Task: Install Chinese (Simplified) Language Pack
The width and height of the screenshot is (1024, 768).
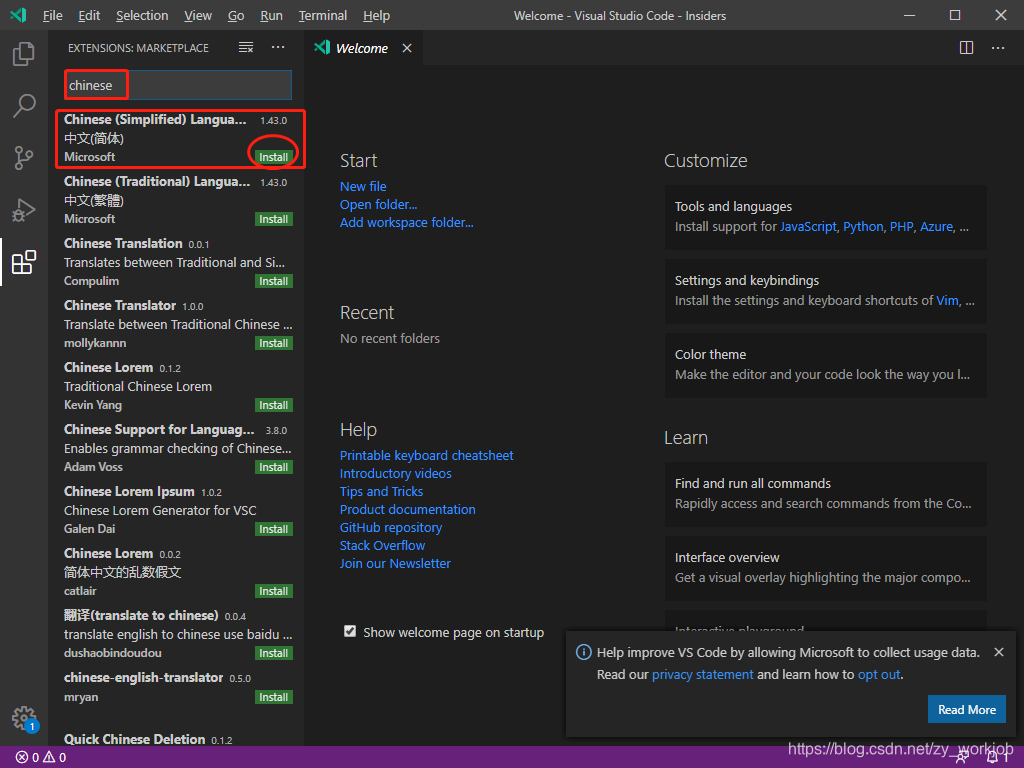Action: click(x=273, y=157)
